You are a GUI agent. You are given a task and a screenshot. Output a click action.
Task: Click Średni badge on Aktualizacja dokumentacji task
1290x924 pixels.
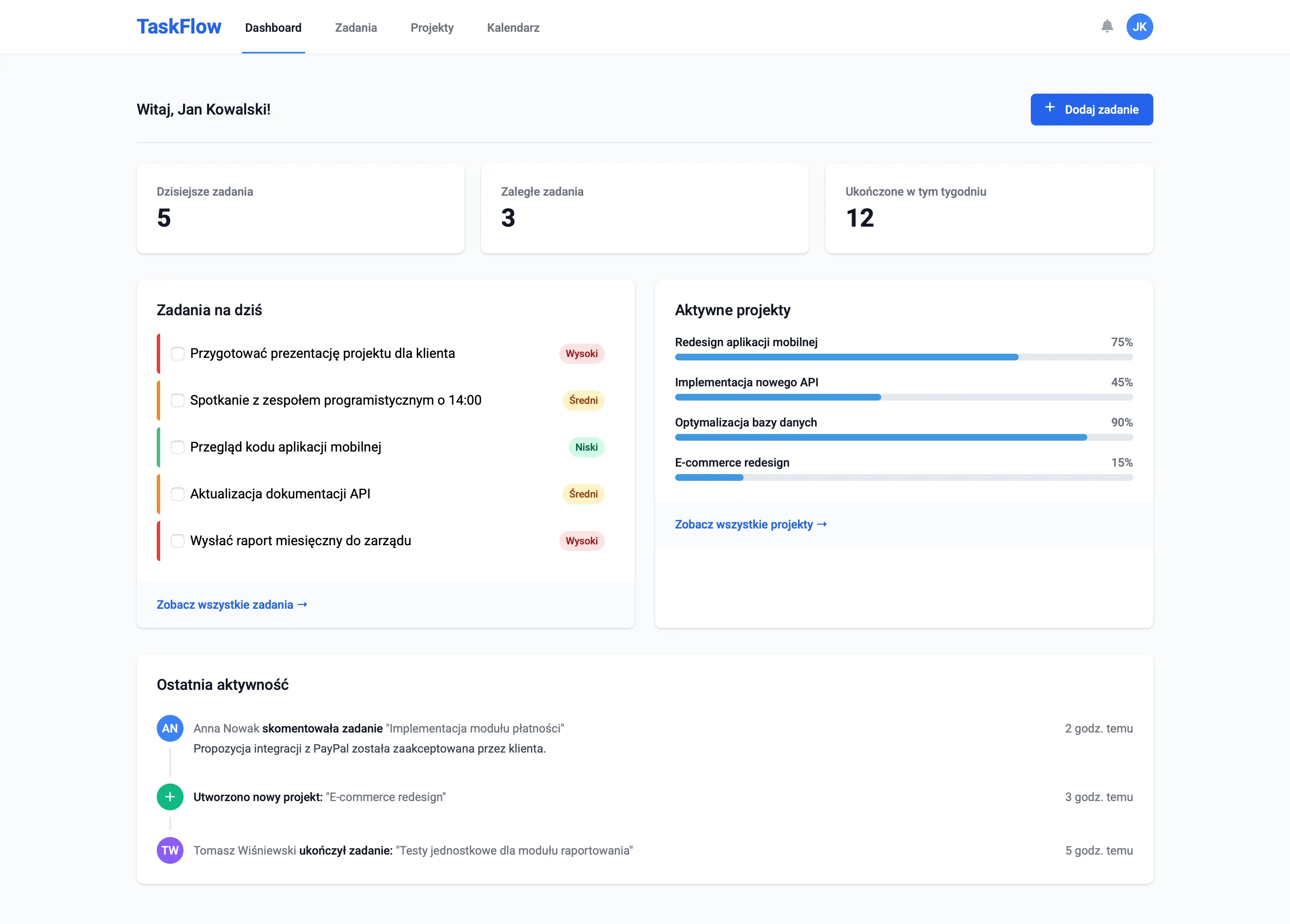(583, 494)
